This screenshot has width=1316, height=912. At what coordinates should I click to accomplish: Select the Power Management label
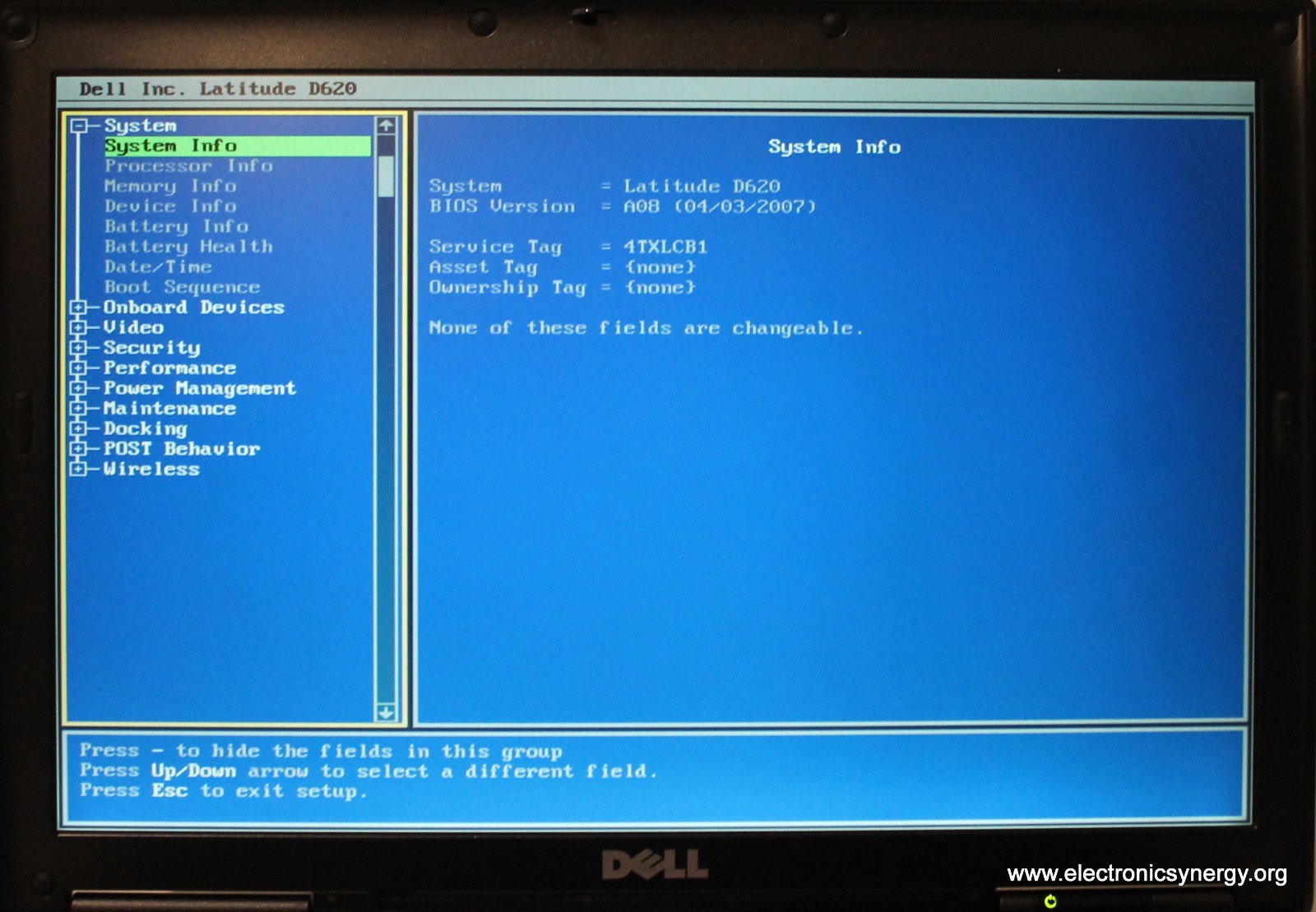point(200,388)
